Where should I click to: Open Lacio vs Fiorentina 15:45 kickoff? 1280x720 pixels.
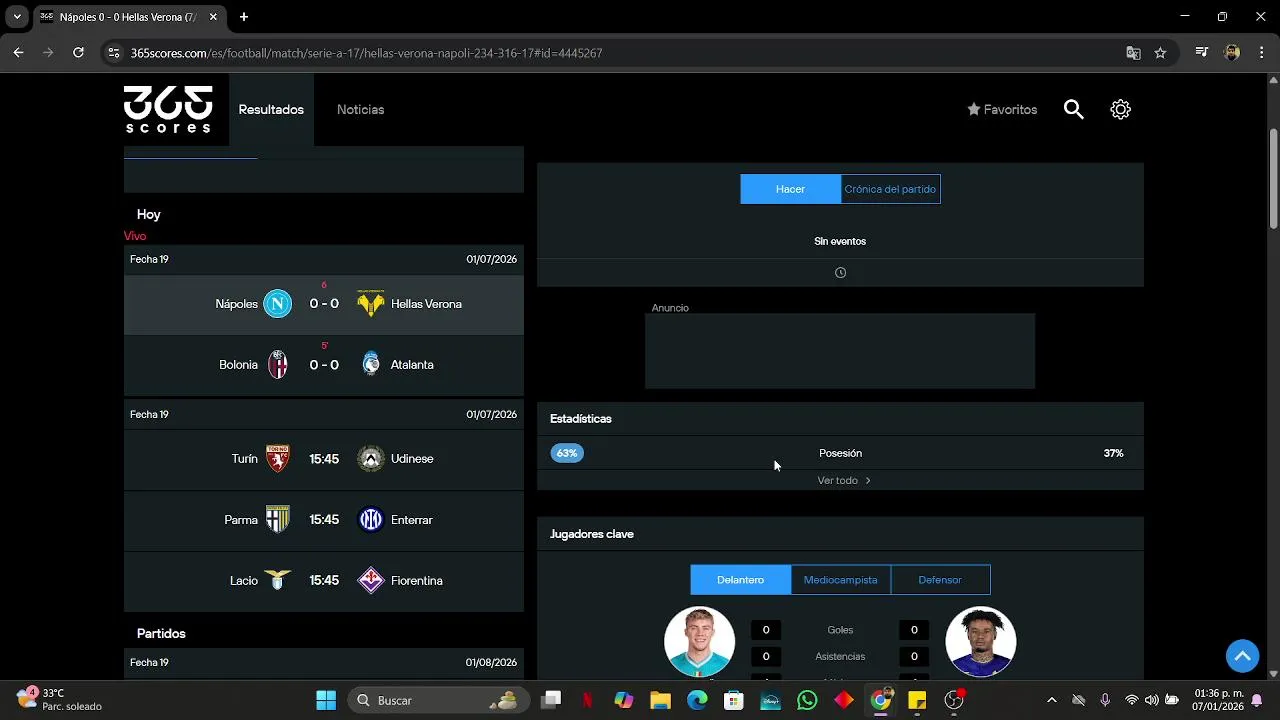[324, 580]
